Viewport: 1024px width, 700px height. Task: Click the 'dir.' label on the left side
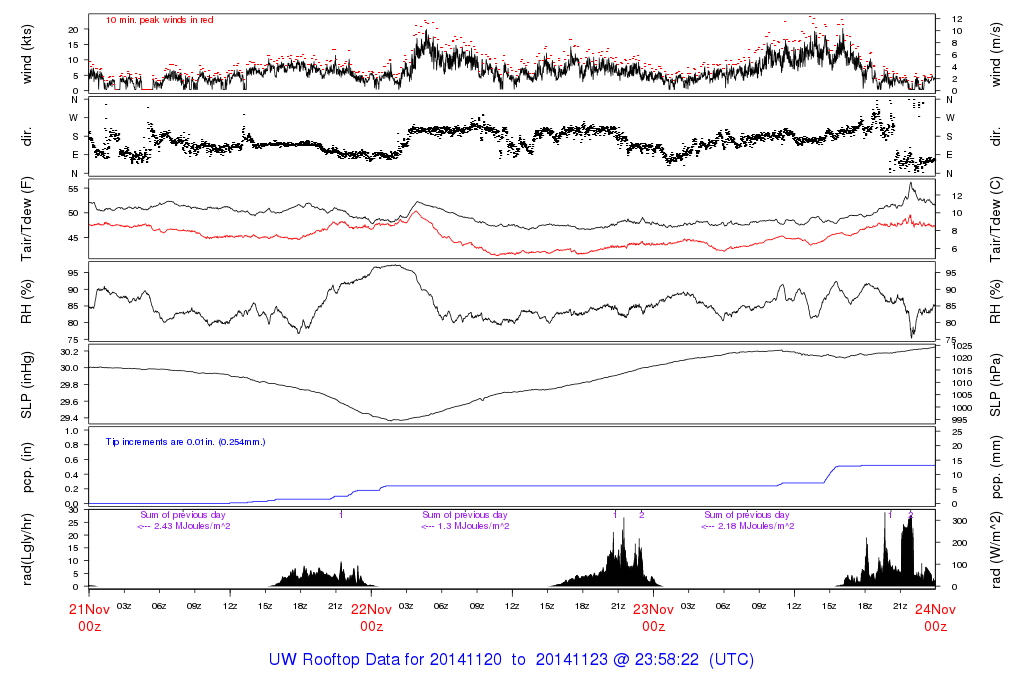point(27,137)
